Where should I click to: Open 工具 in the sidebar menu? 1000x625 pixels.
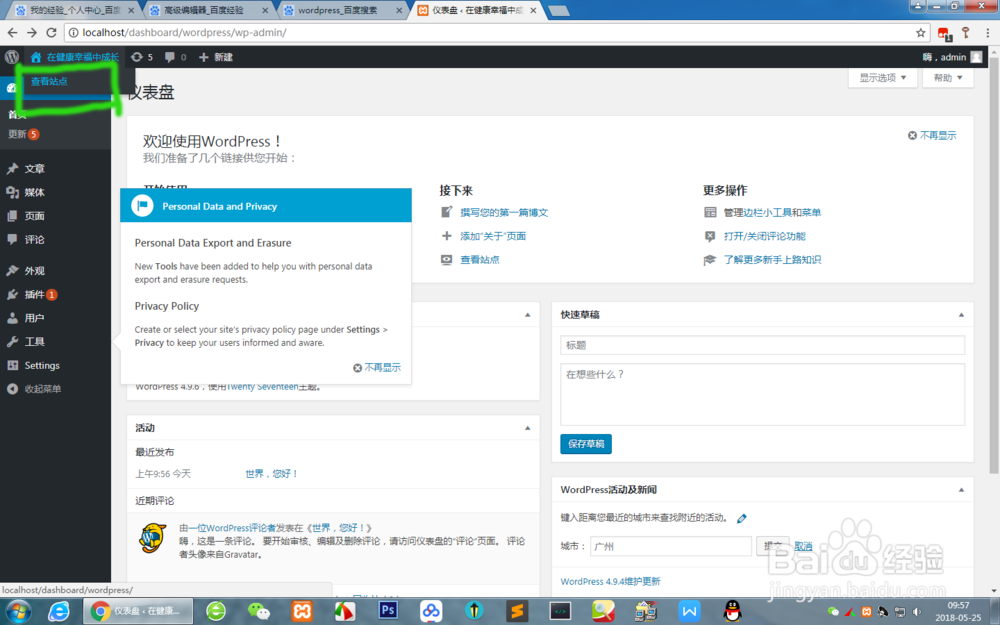[x=34, y=341]
